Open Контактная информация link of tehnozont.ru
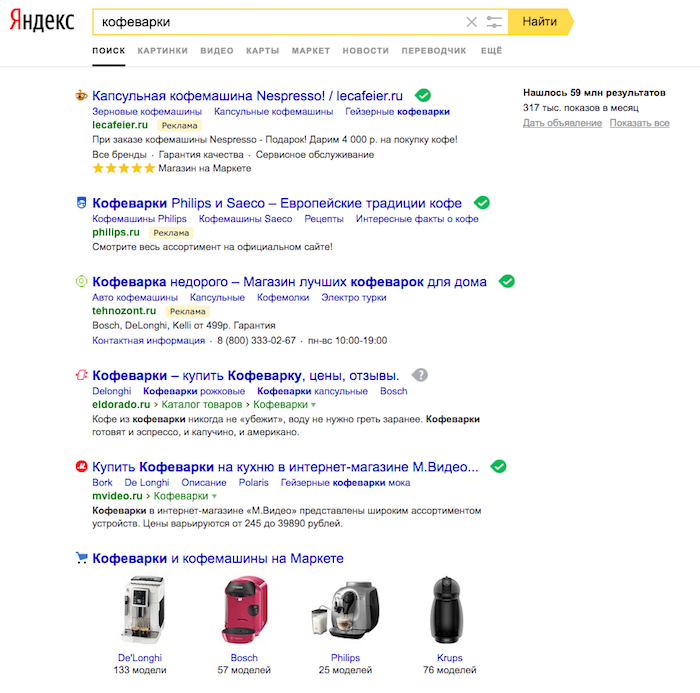This screenshot has height=693, width=700. 149,340
